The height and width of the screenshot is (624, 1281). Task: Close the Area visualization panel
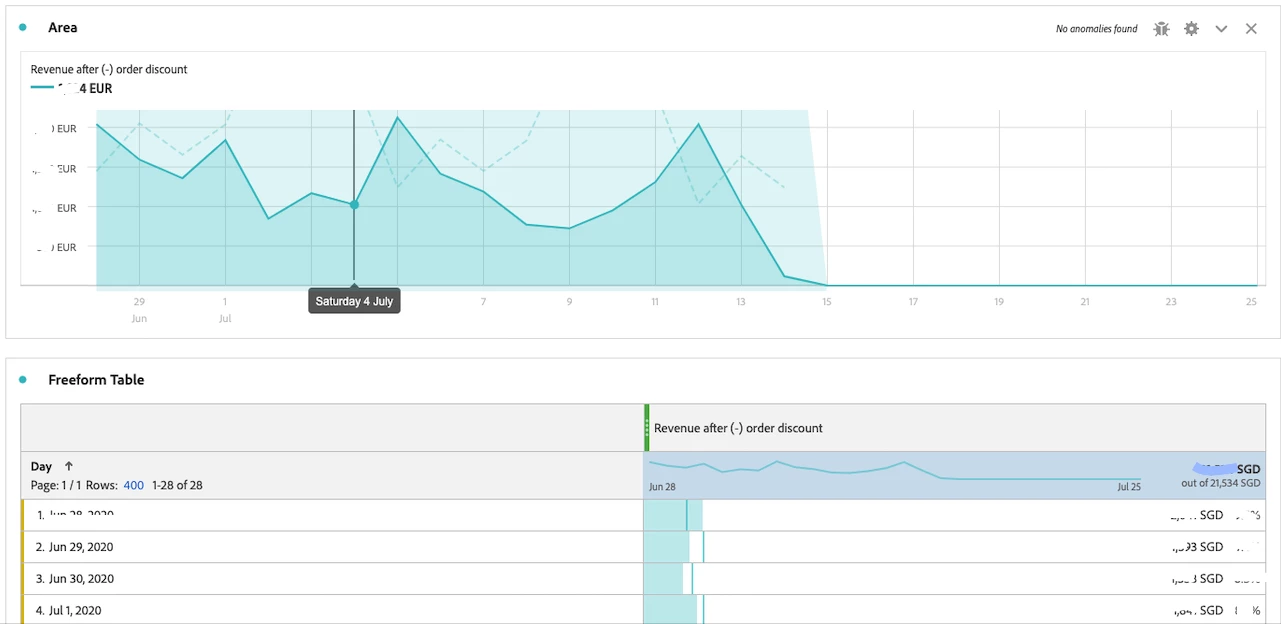[x=1251, y=29]
